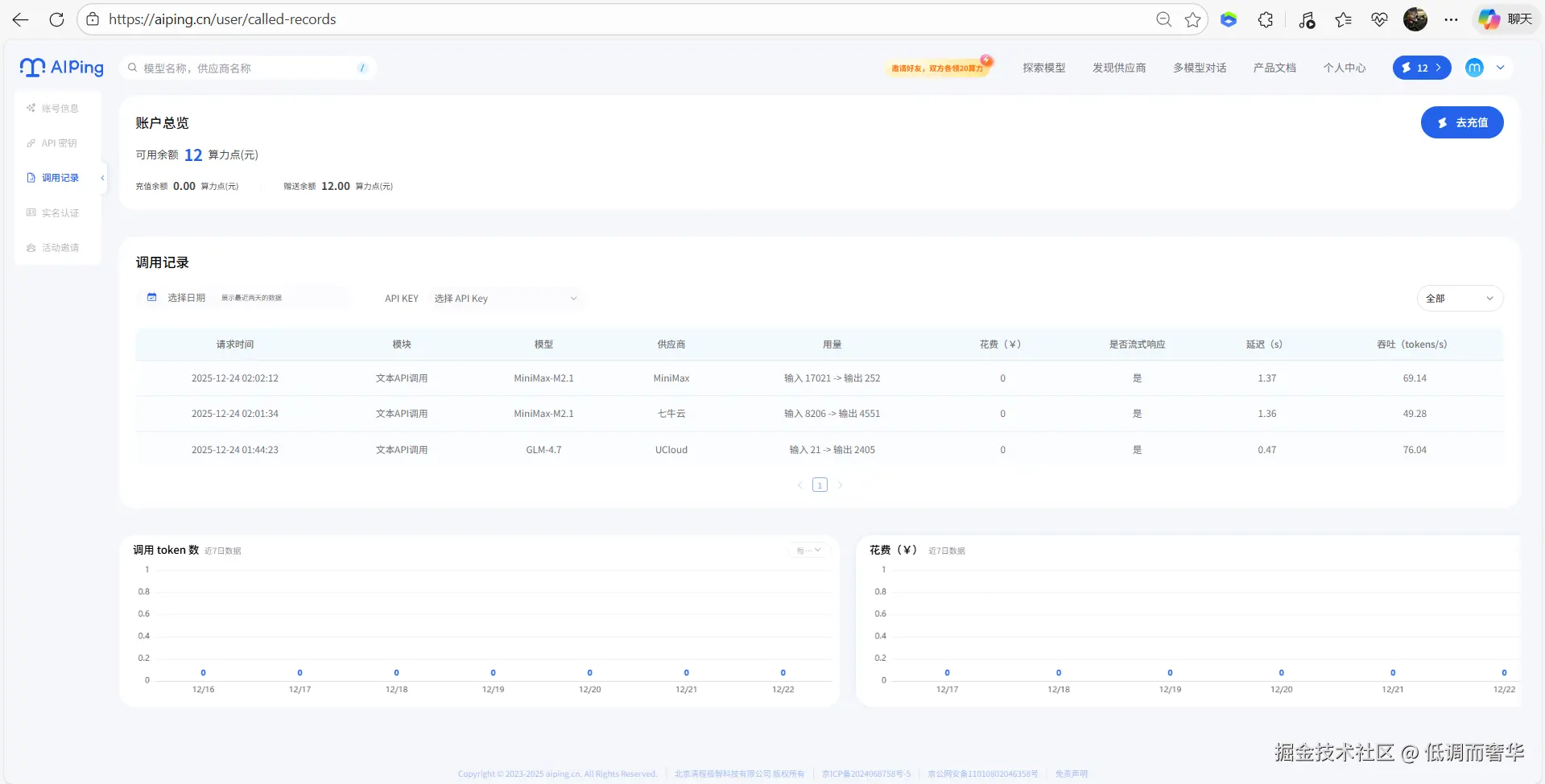The width and height of the screenshot is (1545, 784).
Task: Click the browser back arrow
Action: (x=20, y=19)
